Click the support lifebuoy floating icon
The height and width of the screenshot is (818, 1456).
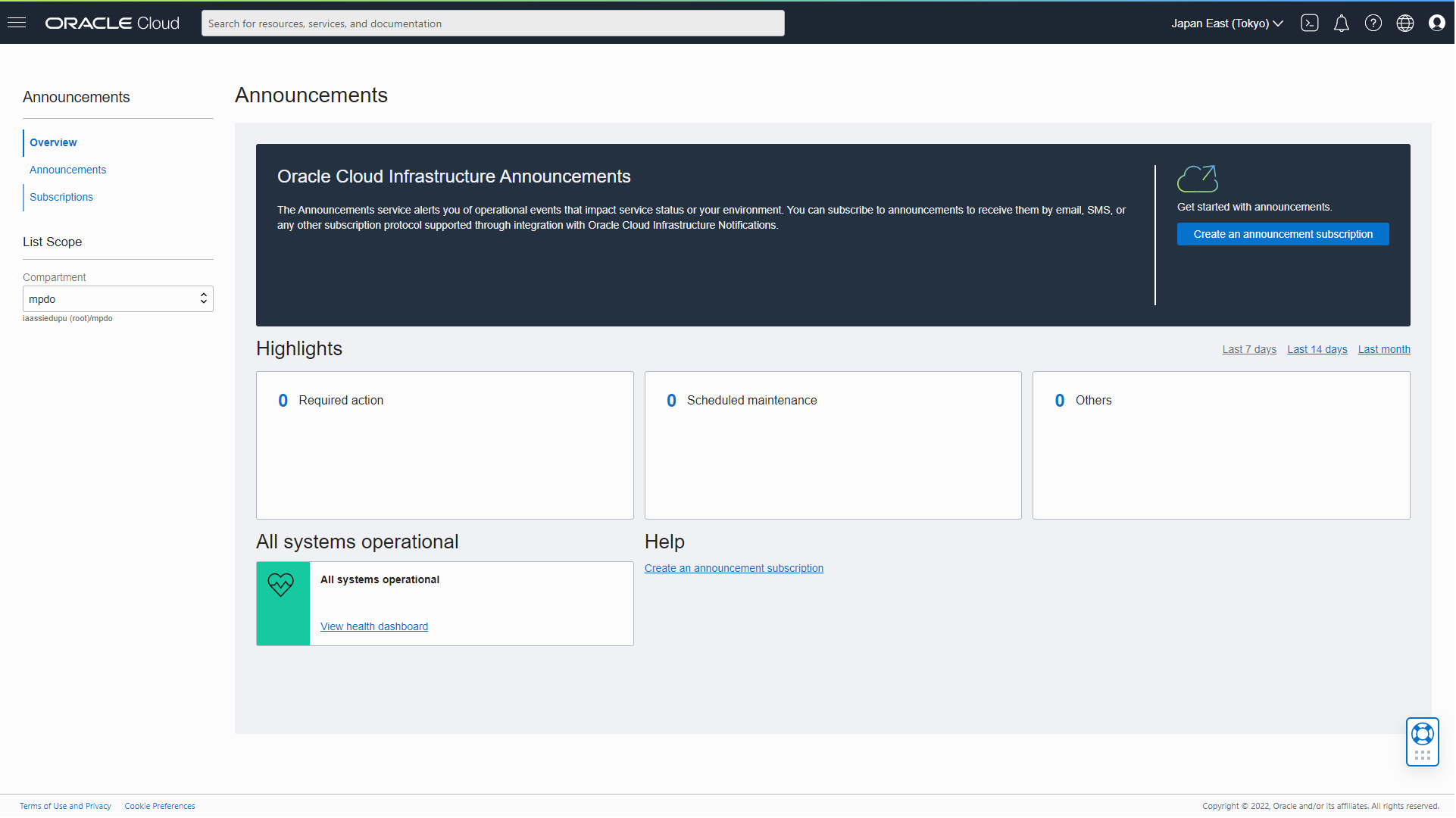[x=1423, y=735]
